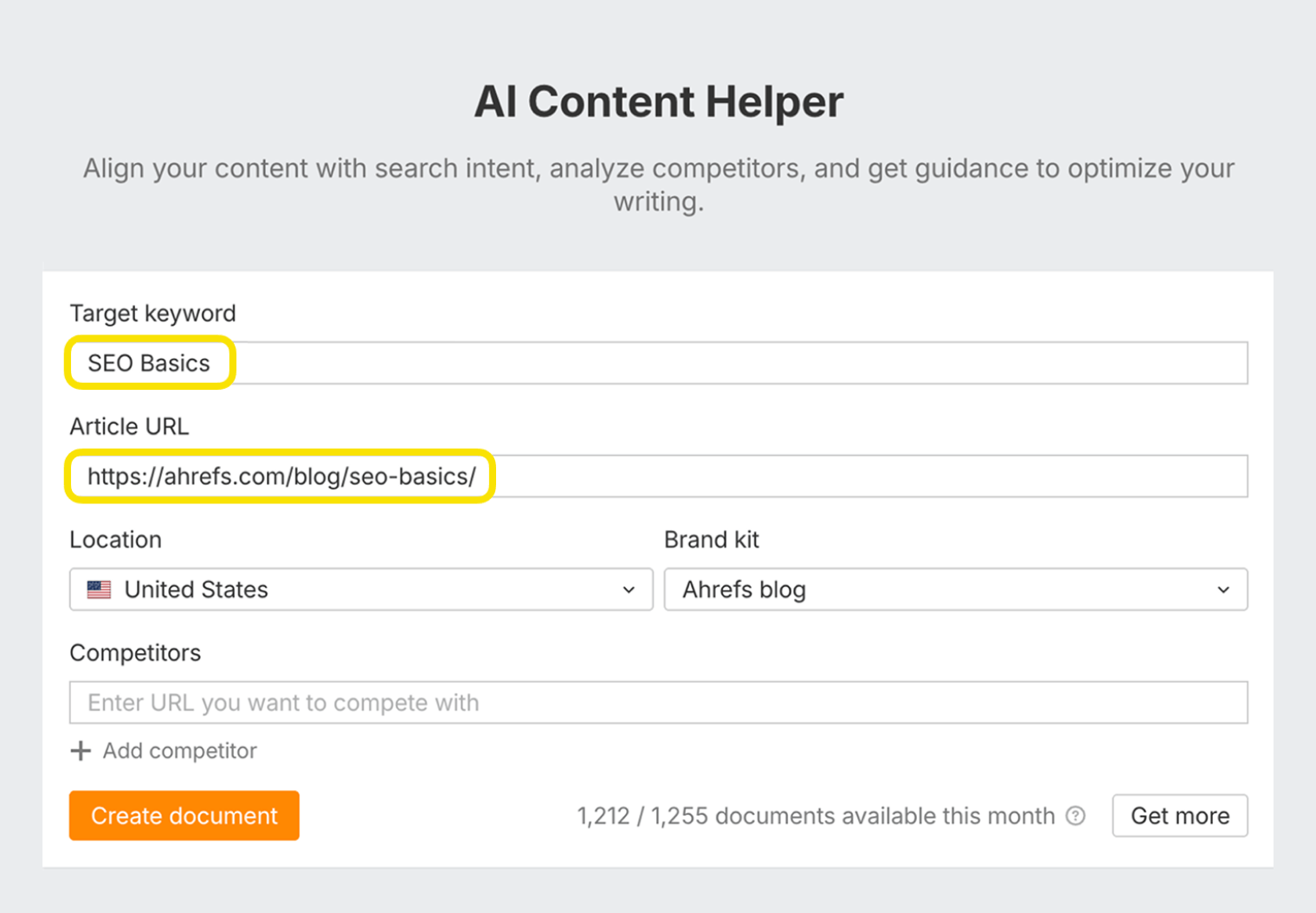Select Ahrefs blog in the Brand kit box

[x=744, y=589]
